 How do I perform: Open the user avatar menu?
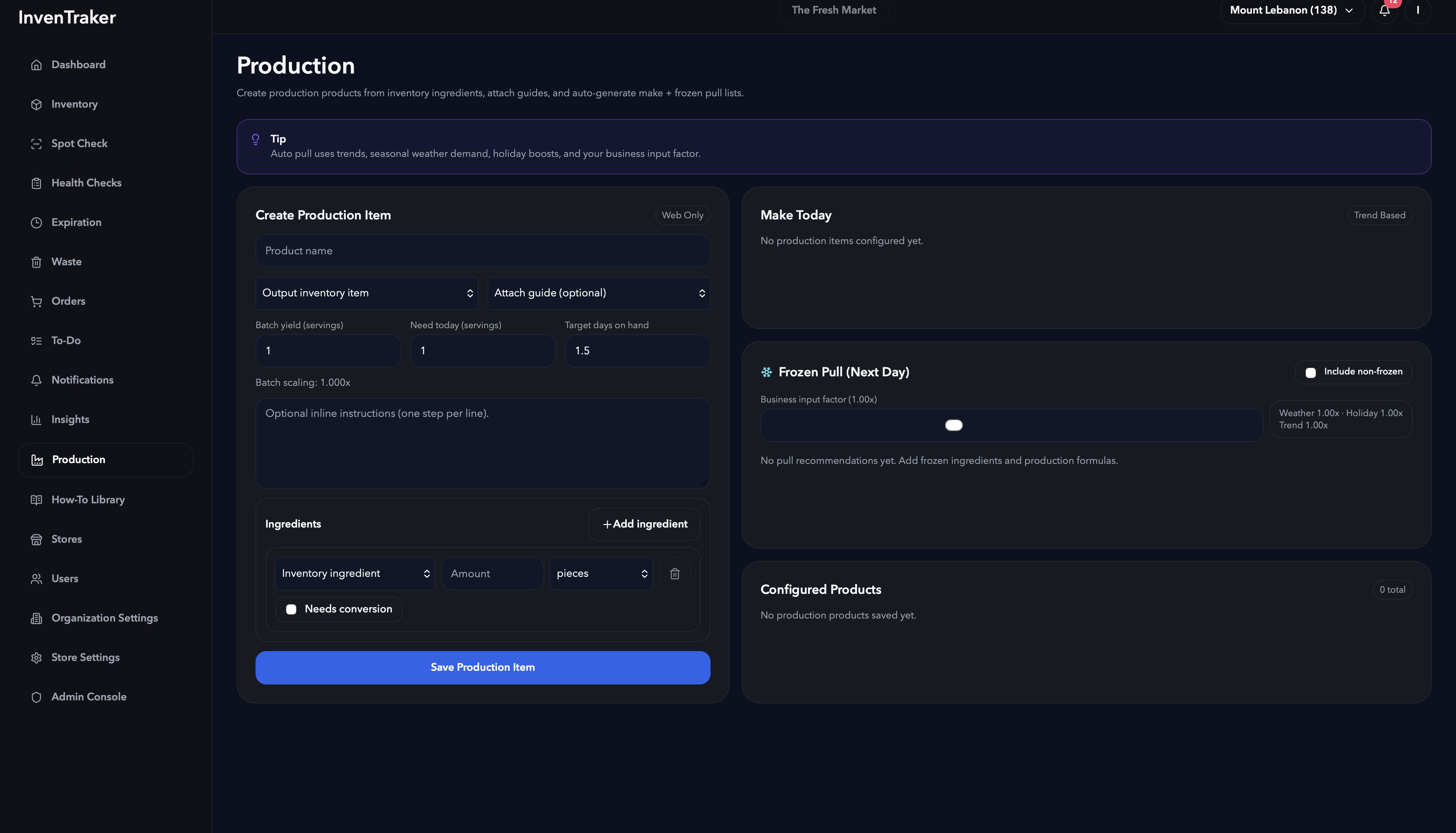pos(1418,10)
